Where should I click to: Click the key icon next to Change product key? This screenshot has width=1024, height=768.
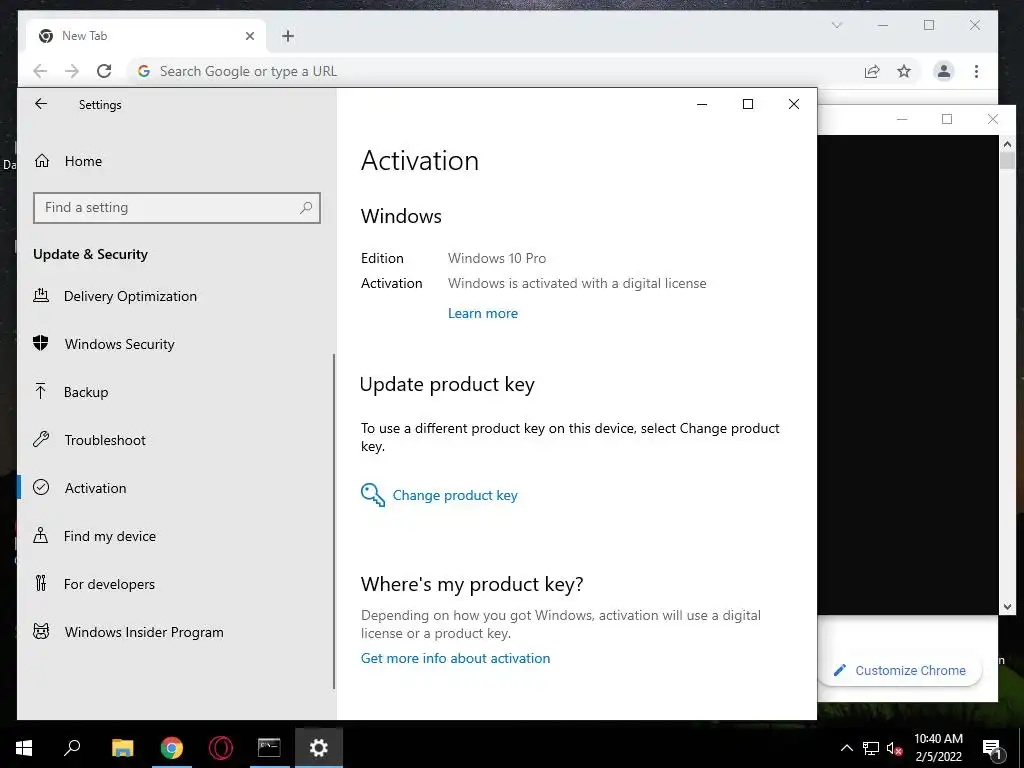click(373, 495)
